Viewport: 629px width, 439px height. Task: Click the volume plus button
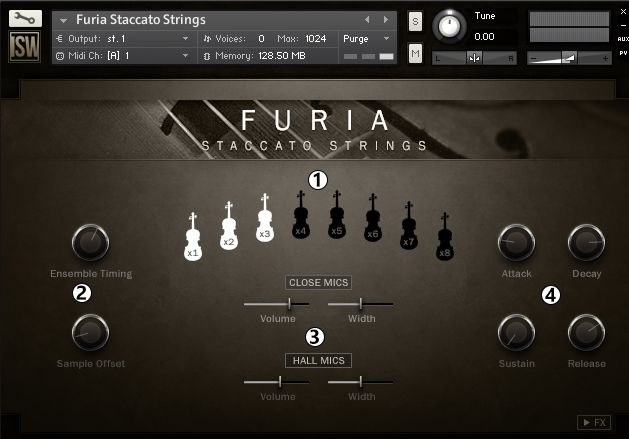[x=605, y=59]
